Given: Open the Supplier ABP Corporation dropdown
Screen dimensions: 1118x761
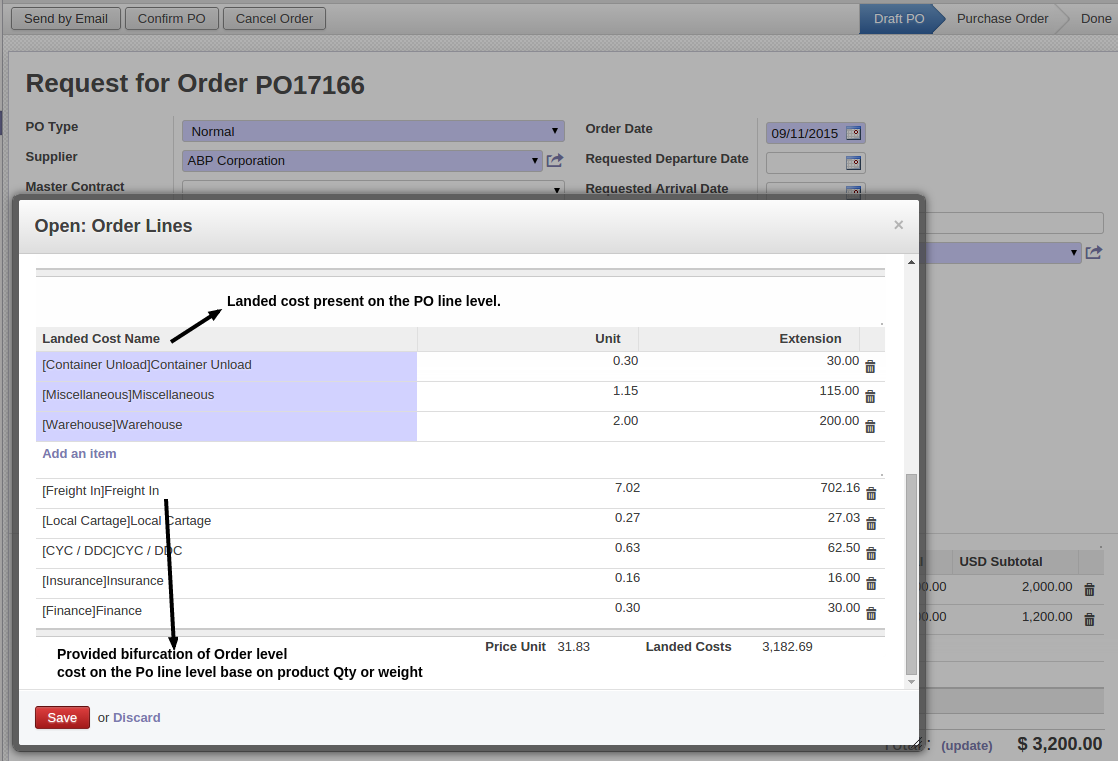Looking at the screenshot, I should point(362,160).
